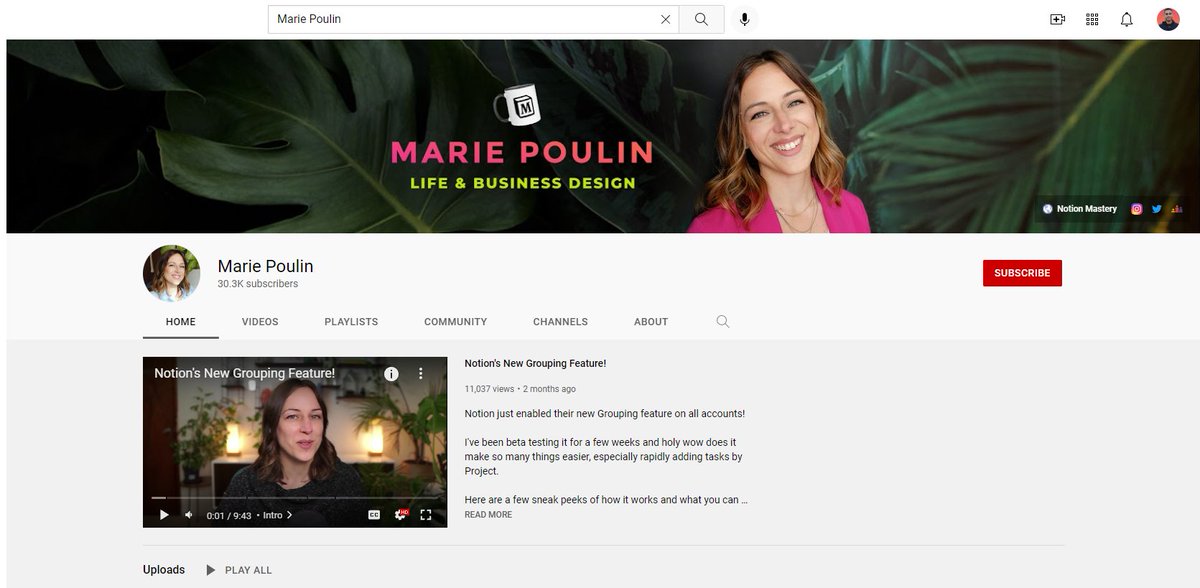1200x588 pixels.
Task: Open the Uploads section heading
Action: pyautogui.click(x=164, y=570)
